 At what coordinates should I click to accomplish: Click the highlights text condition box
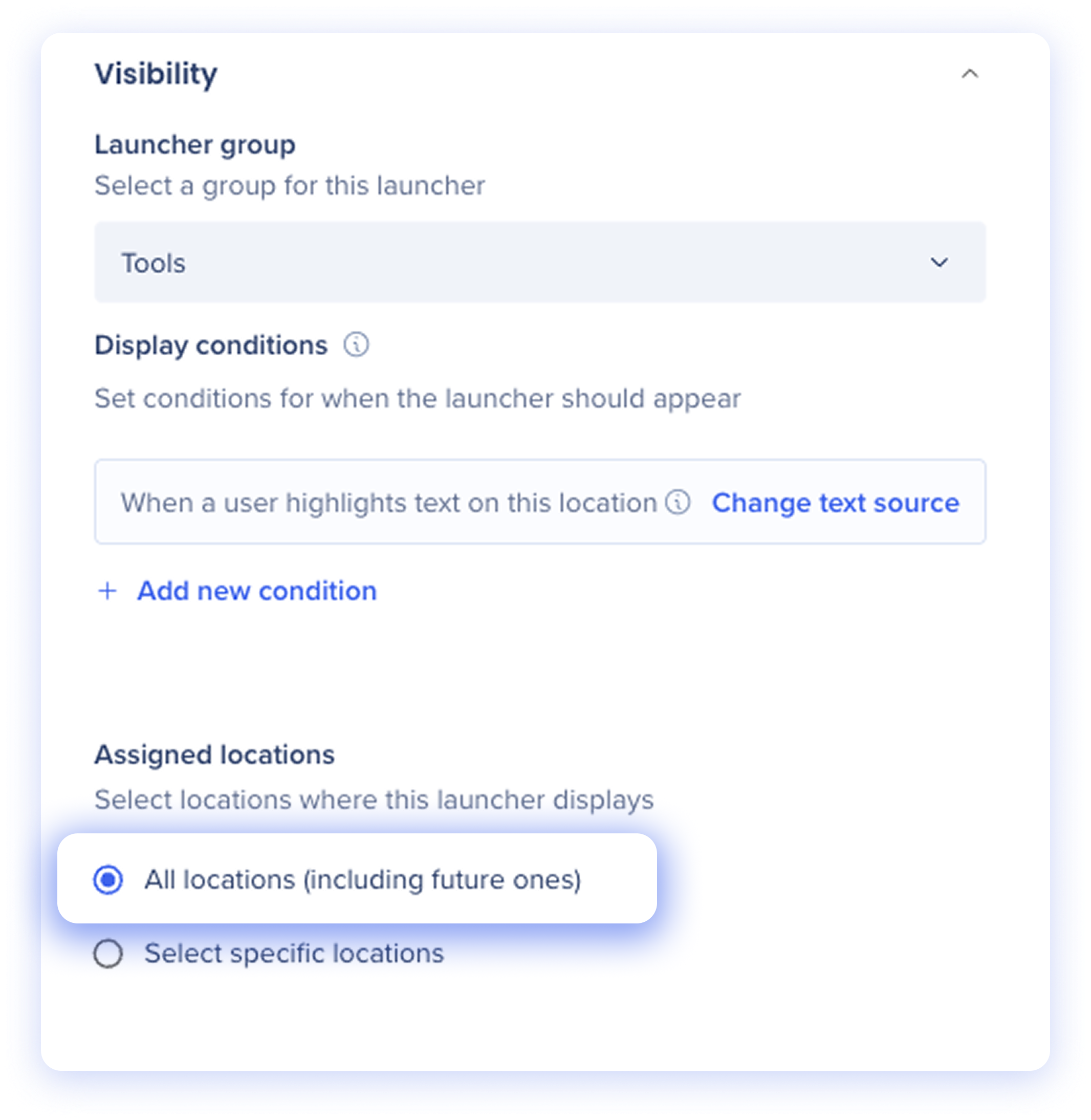pos(540,502)
